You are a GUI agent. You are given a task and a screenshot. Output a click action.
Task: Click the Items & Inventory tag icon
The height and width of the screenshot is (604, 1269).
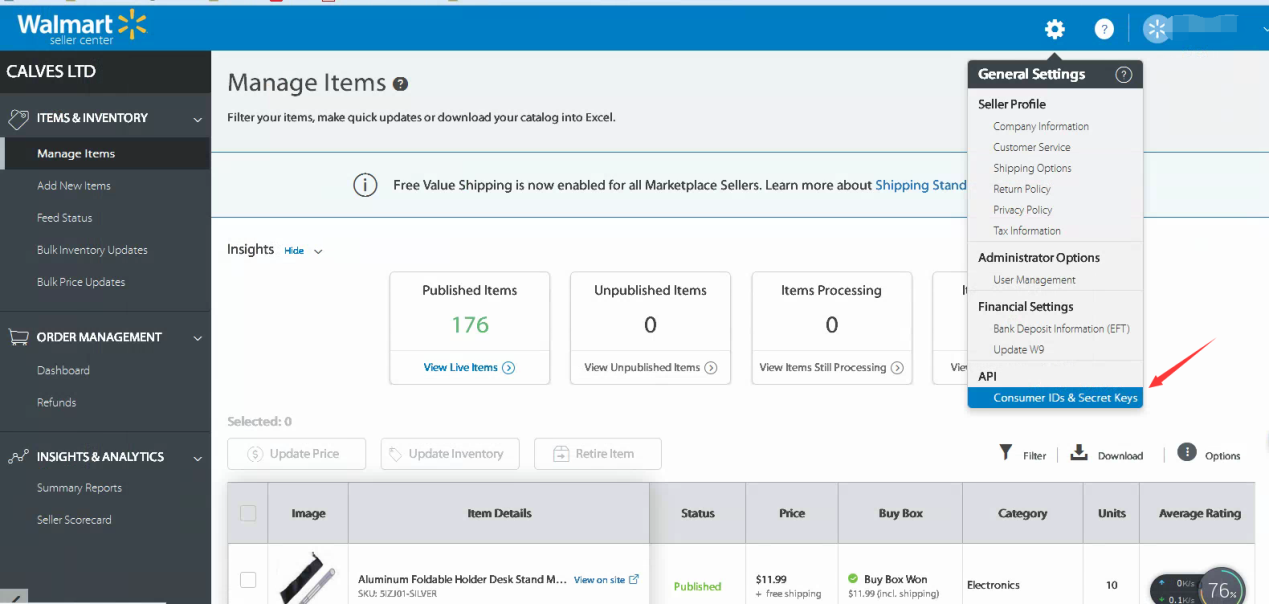[18, 117]
